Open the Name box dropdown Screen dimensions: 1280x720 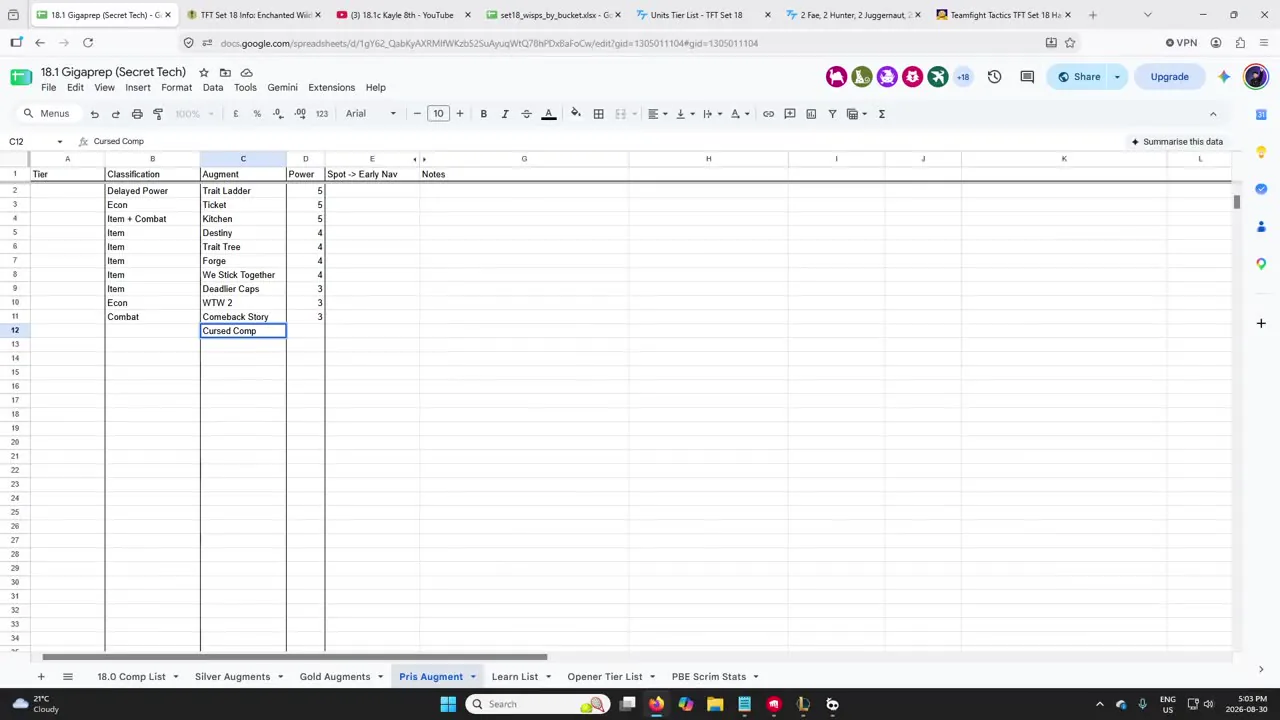(x=60, y=142)
